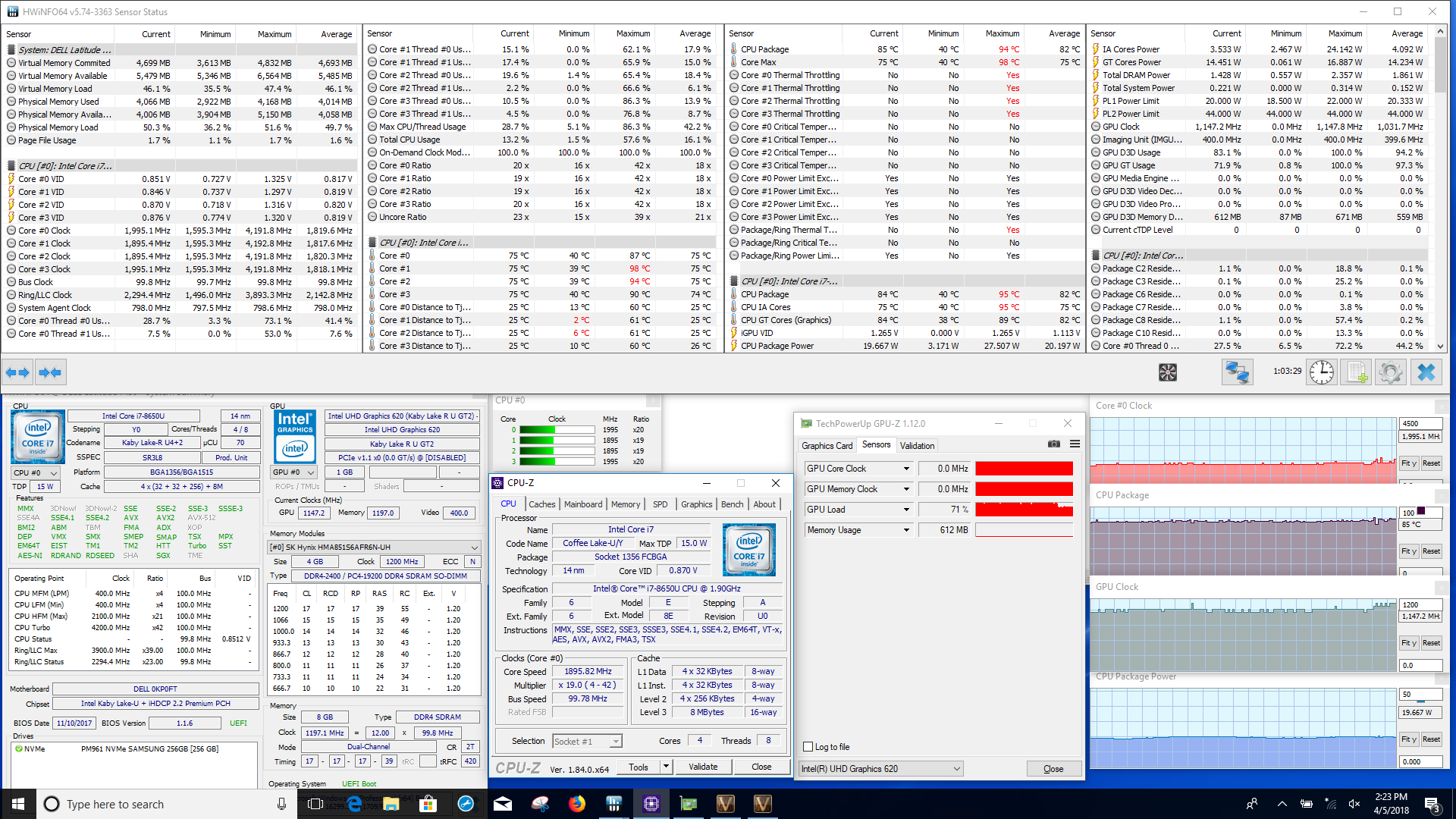This screenshot has height=819, width=1456.
Task: Click the Validate button in CPU-Z
Action: [x=703, y=767]
